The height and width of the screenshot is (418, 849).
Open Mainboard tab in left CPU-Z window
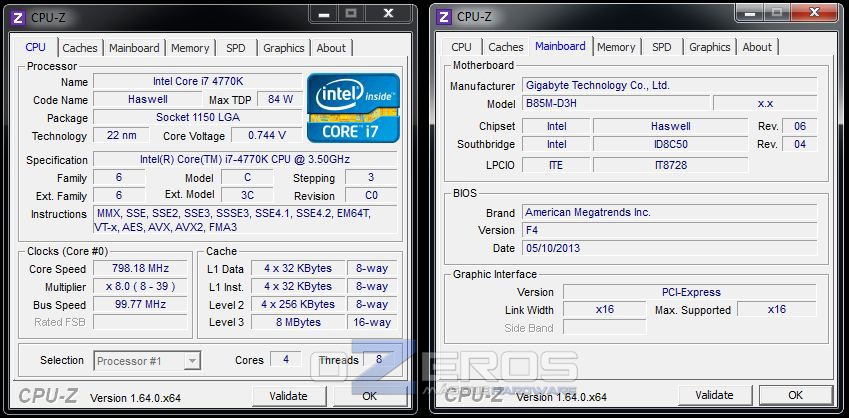pos(134,48)
